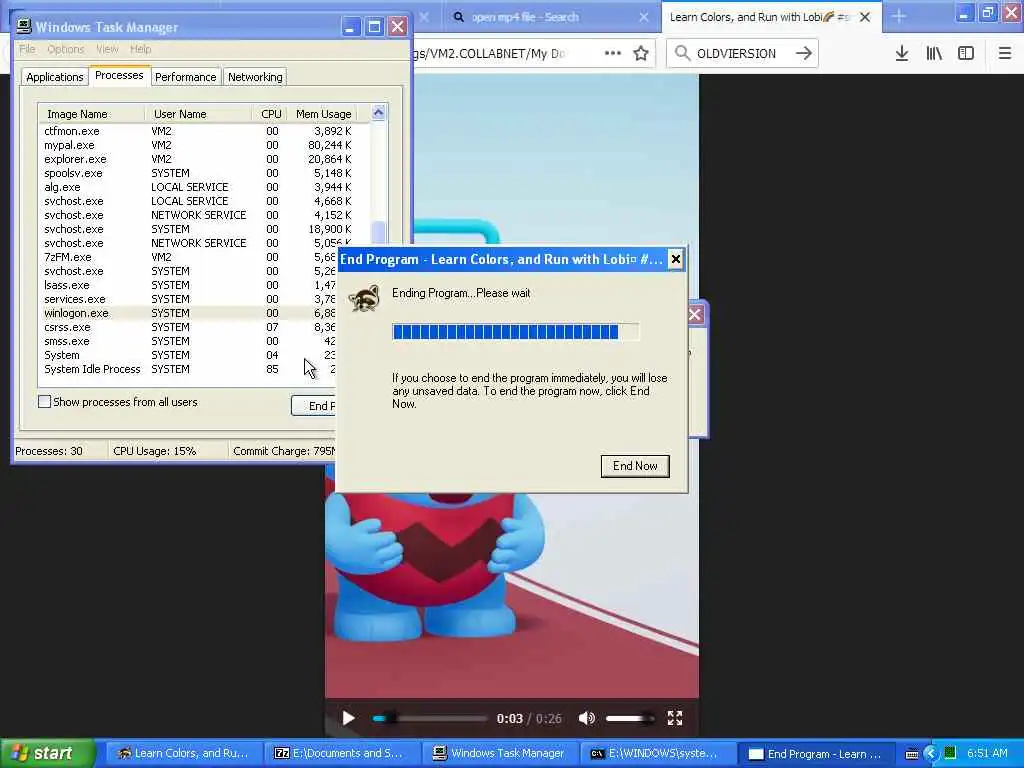Open the browser Downloads icon

[x=902, y=54]
